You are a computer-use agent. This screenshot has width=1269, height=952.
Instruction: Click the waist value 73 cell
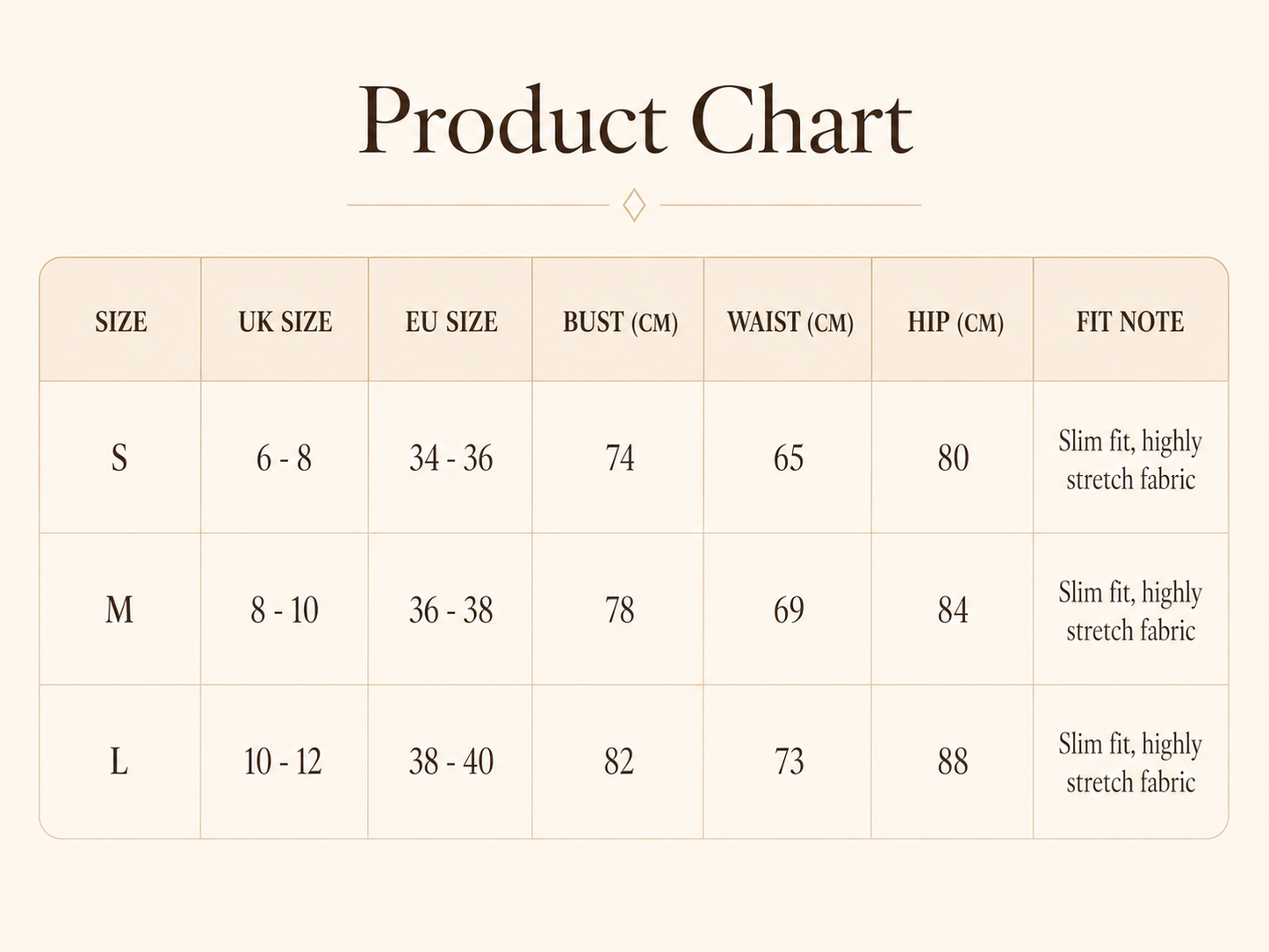pos(789,761)
